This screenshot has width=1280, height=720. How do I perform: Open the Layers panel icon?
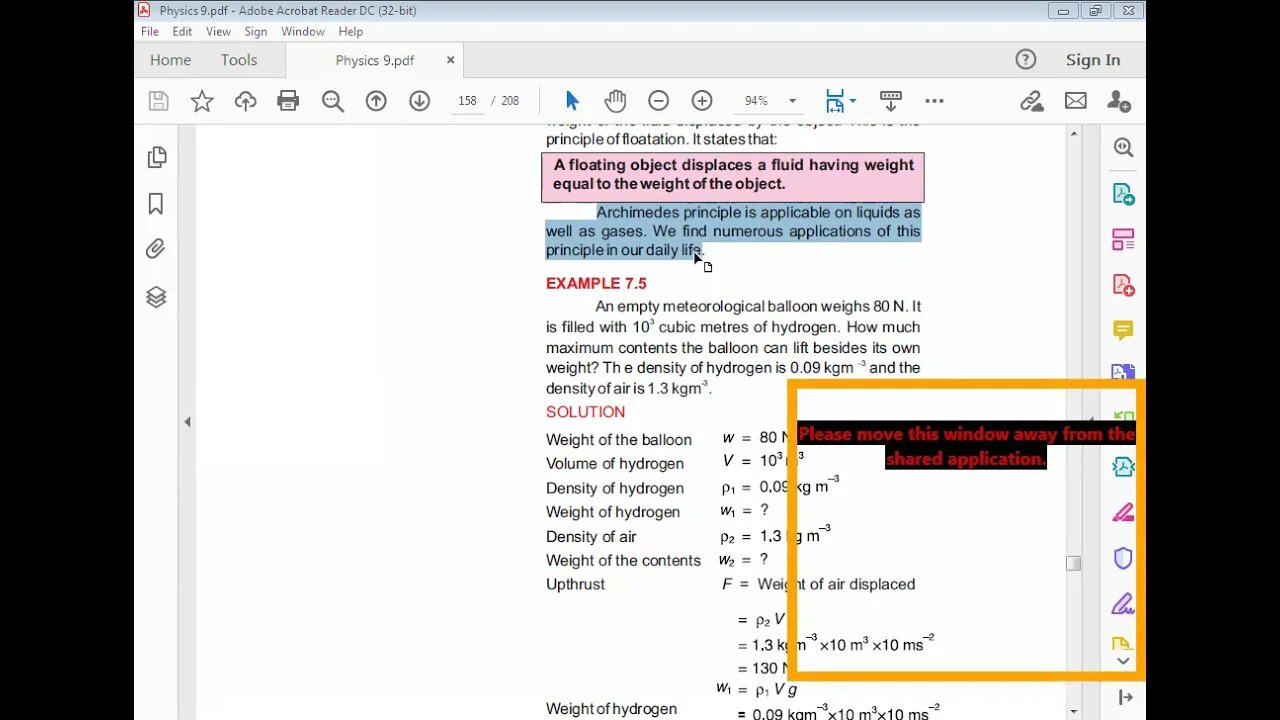tap(156, 297)
